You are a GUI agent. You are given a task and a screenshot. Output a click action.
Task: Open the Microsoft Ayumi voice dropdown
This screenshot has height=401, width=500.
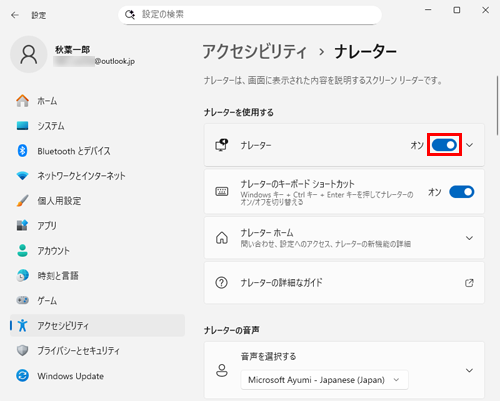point(324,380)
